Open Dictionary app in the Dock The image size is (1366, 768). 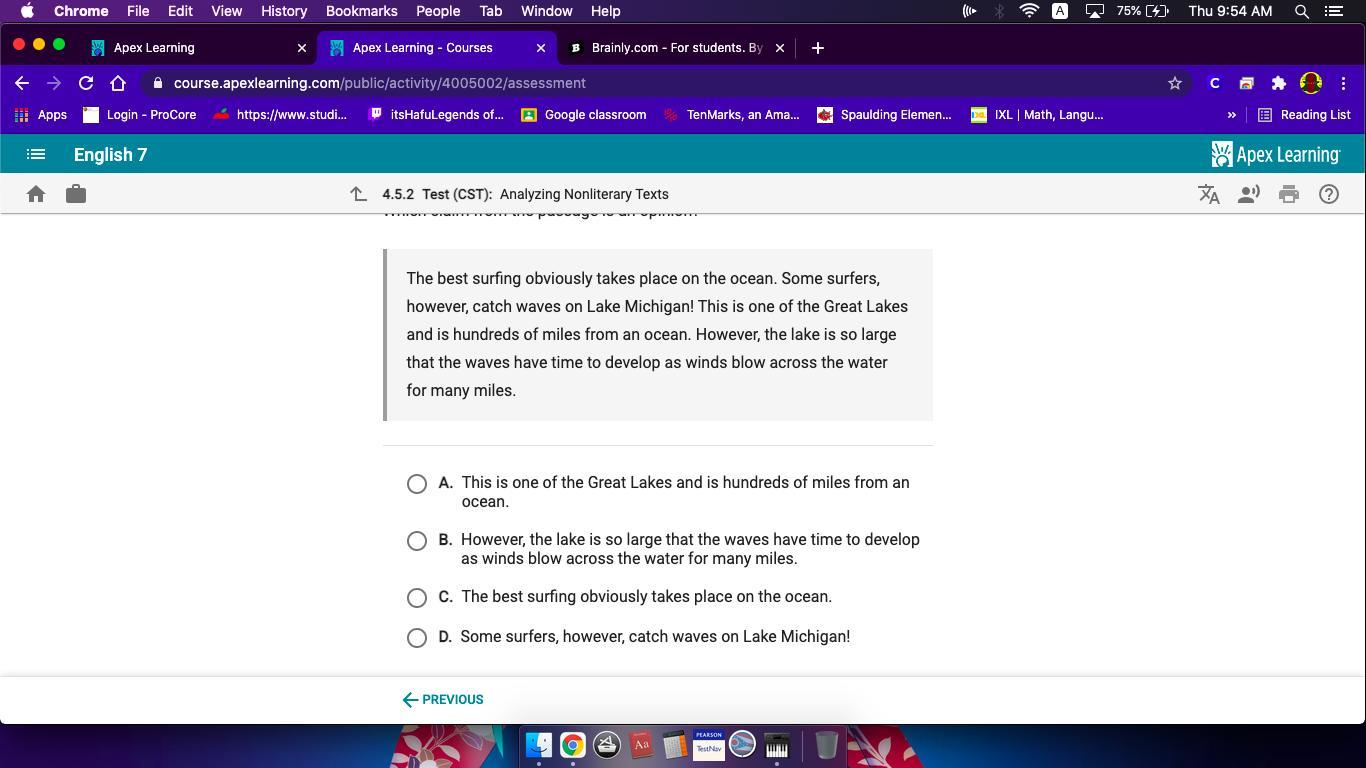point(641,745)
